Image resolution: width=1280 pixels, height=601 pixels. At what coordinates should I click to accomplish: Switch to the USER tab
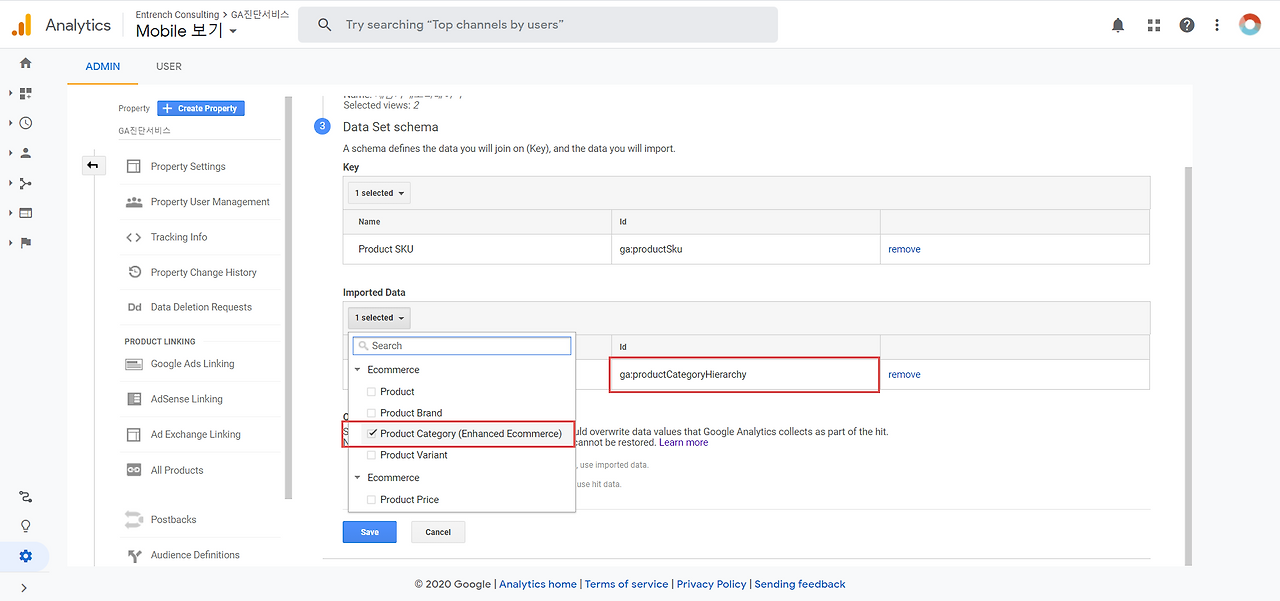click(x=169, y=66)
